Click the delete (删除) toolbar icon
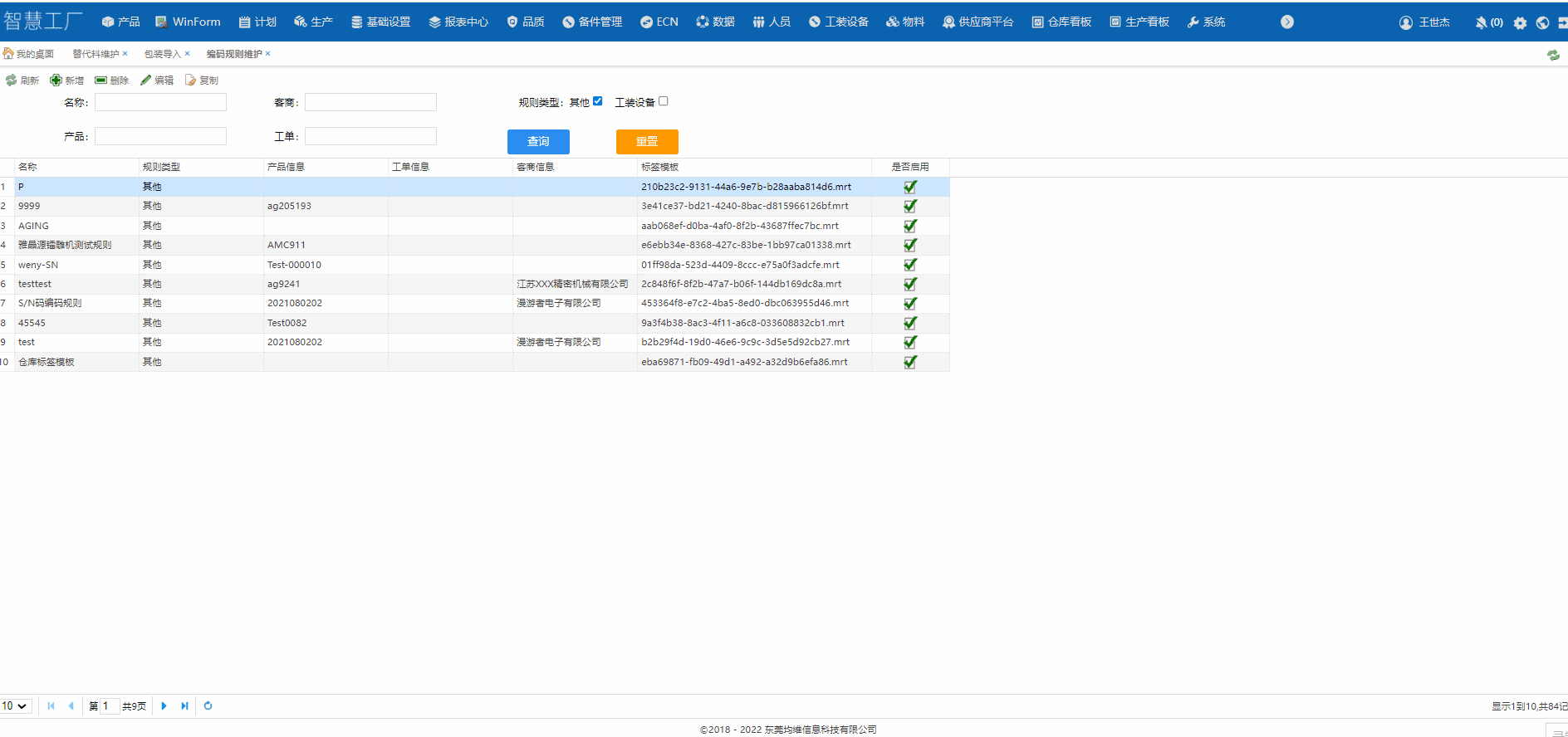 (x=100, y=81)
